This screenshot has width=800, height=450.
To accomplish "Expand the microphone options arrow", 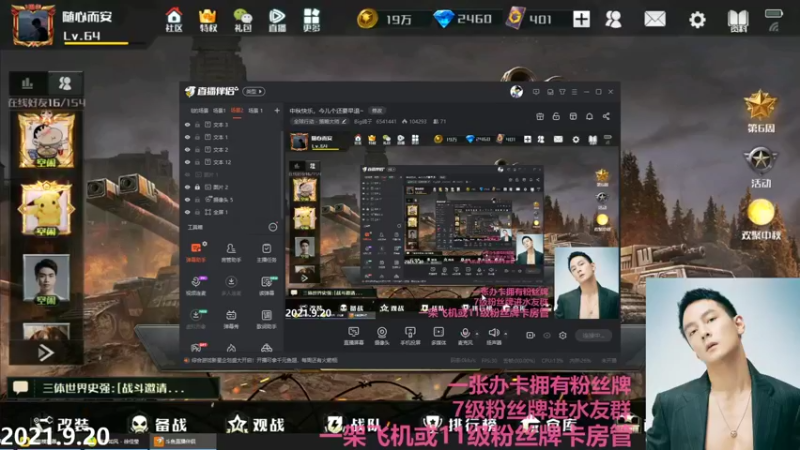I will 477,334.
